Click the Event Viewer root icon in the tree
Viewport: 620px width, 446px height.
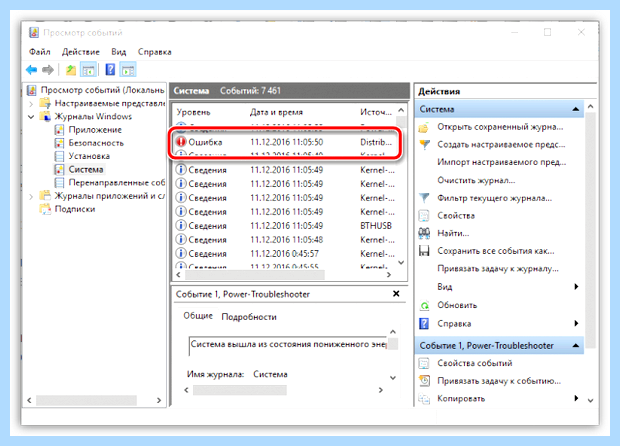[x=32, y=90]
